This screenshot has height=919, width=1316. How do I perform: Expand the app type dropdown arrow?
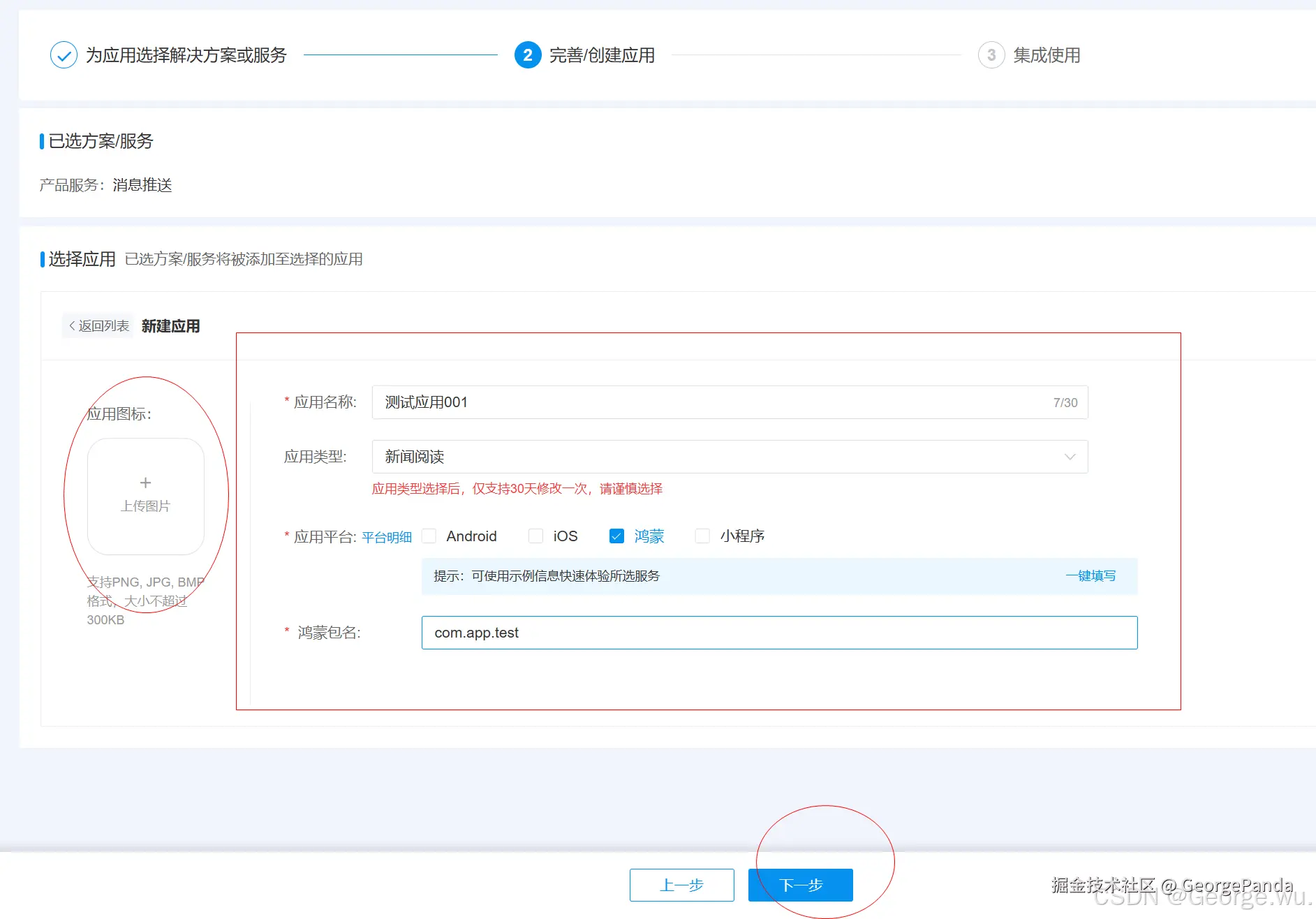[x=1070, y=457]
